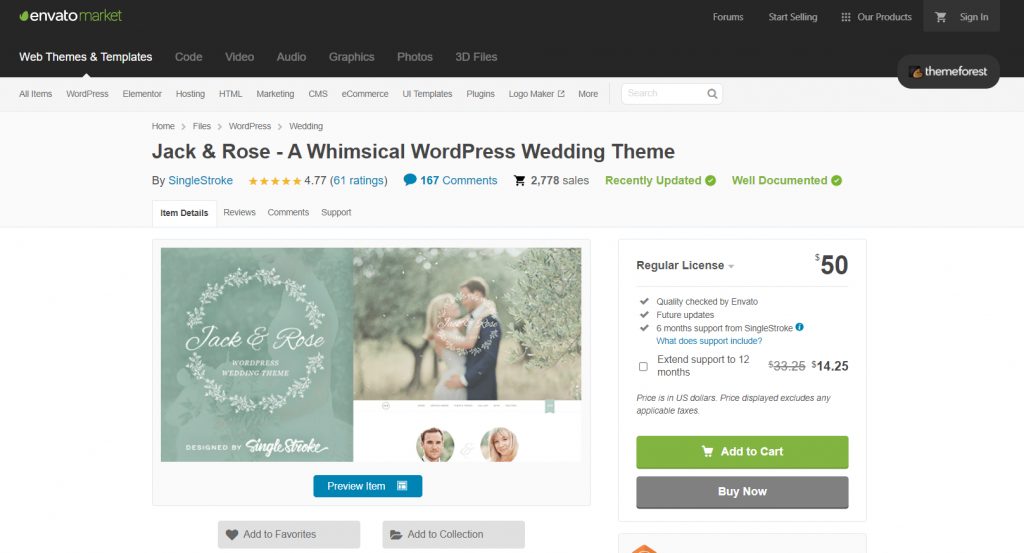Click the search magnifier icon
The image size is (1024, 553).
click(712, 93)
